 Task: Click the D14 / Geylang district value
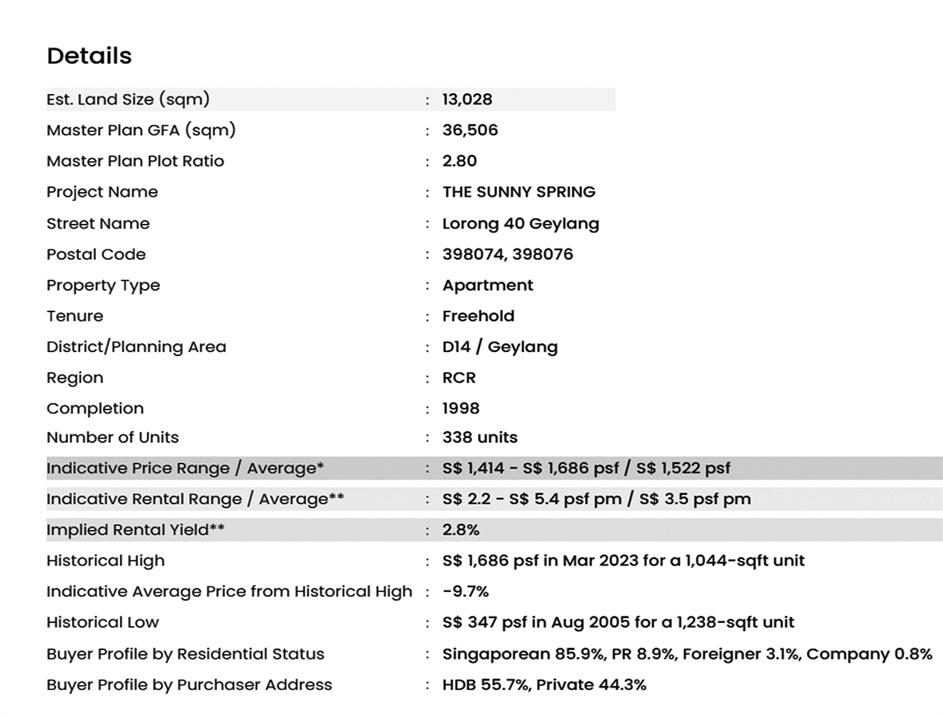(x=499, y=347)
